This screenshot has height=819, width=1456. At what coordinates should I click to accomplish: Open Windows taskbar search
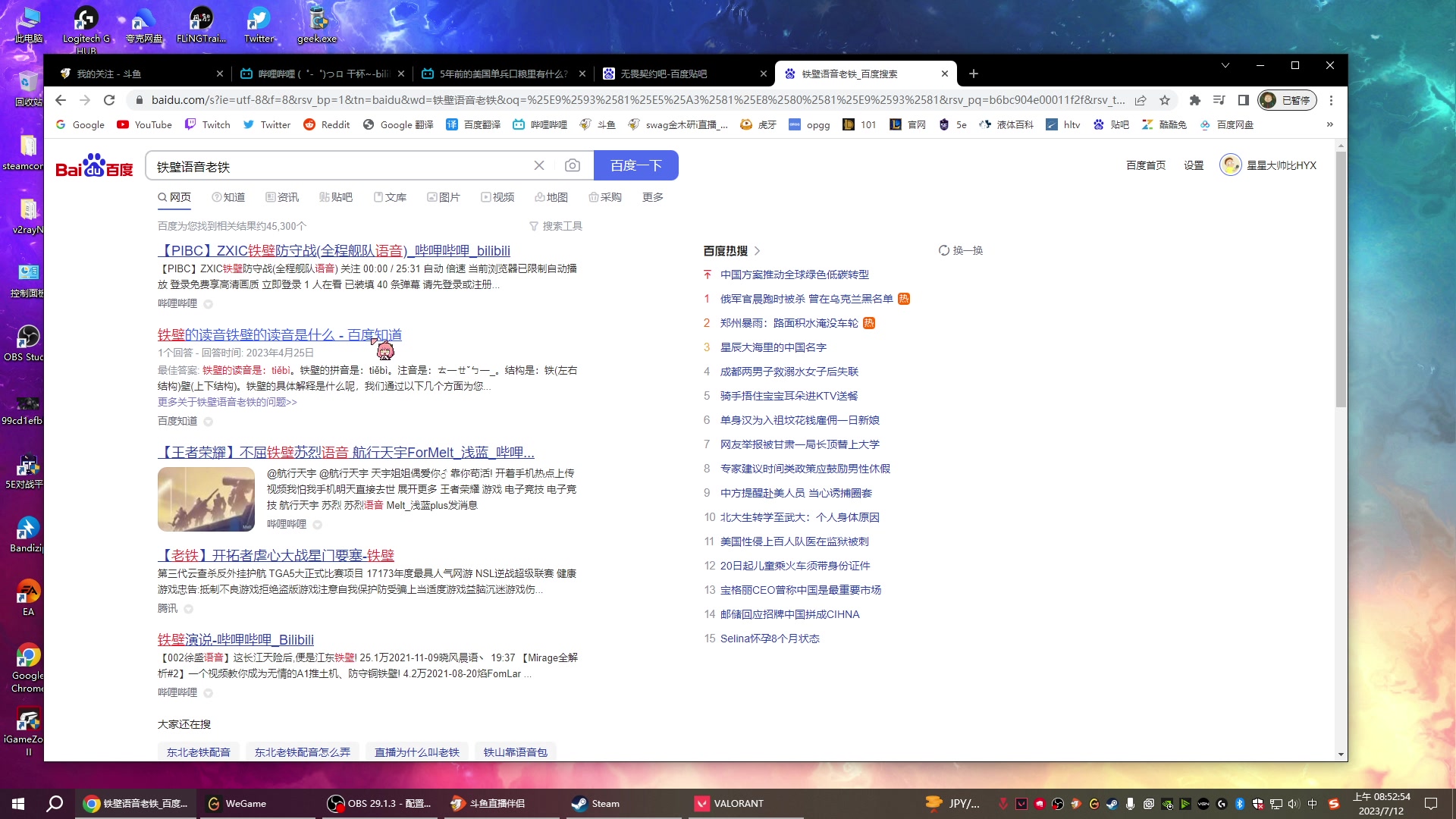(55, 804)
